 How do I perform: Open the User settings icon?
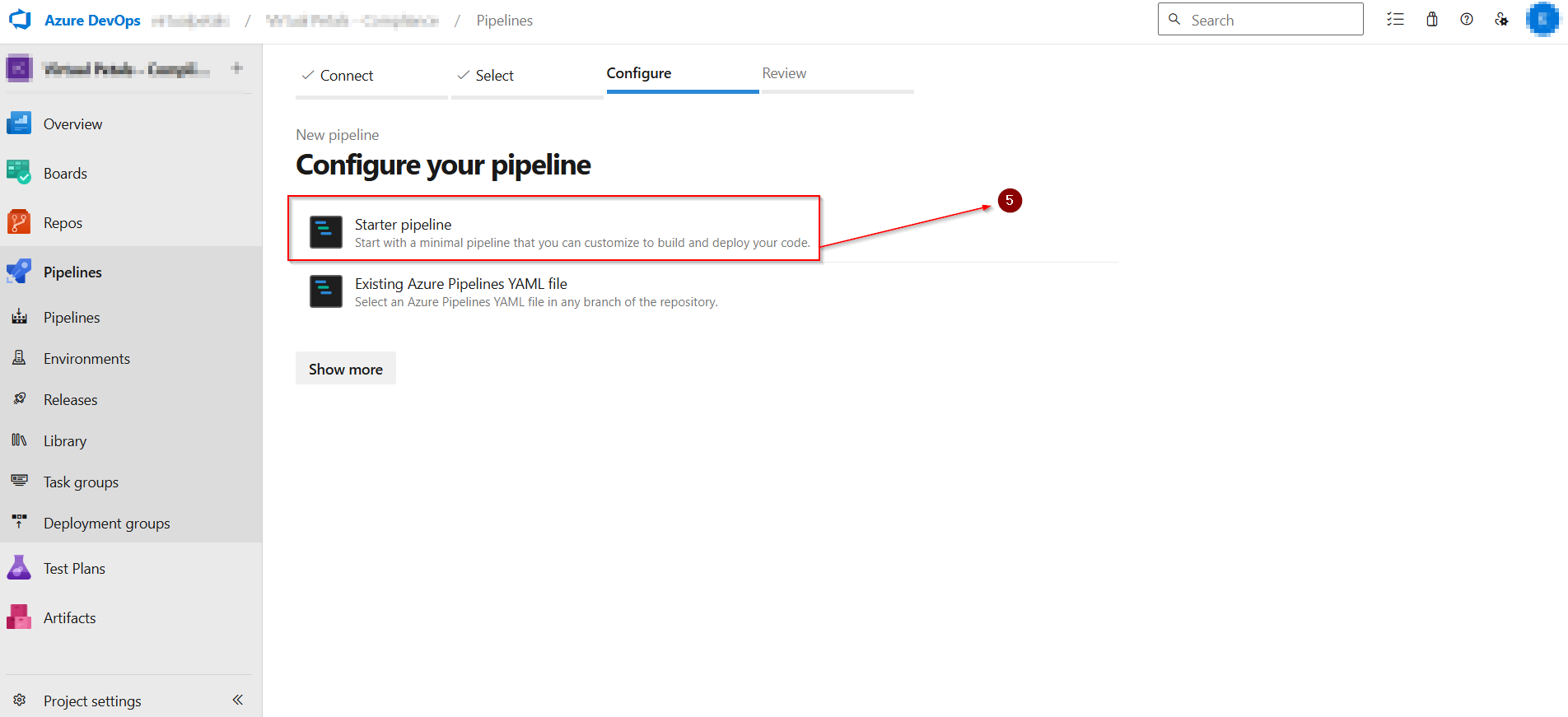click(x=1502, y=19)
